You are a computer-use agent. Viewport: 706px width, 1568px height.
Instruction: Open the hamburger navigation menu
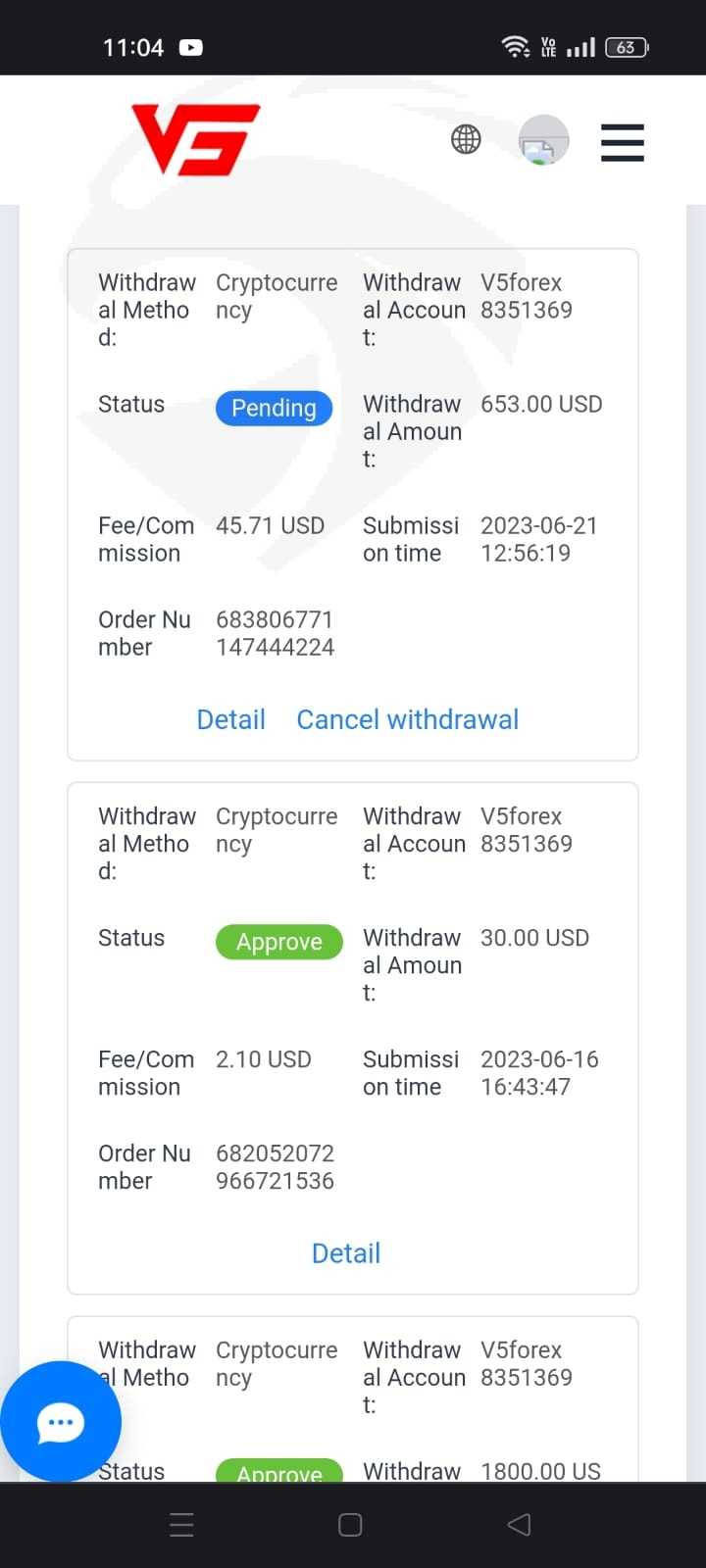(622, 142)
